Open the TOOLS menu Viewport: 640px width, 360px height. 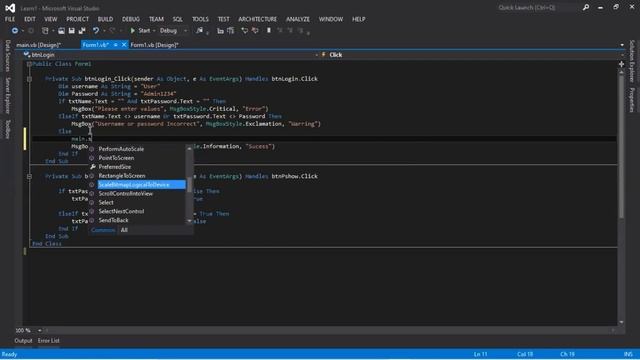tap(200, 19)
